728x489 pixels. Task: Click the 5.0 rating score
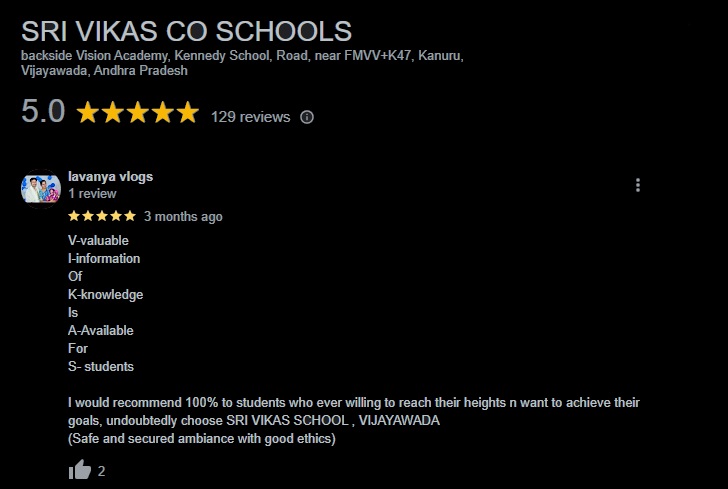click(43, 112)
